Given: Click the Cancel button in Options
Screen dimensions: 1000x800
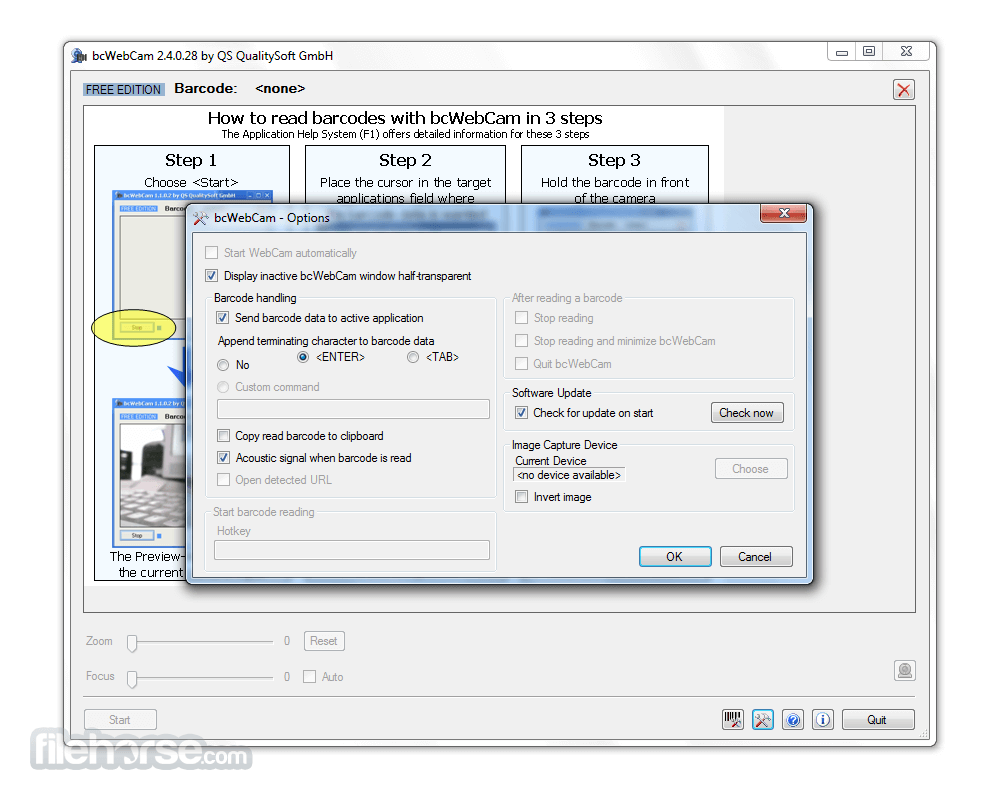Looking at the screenshot, I should pos(756,556).
